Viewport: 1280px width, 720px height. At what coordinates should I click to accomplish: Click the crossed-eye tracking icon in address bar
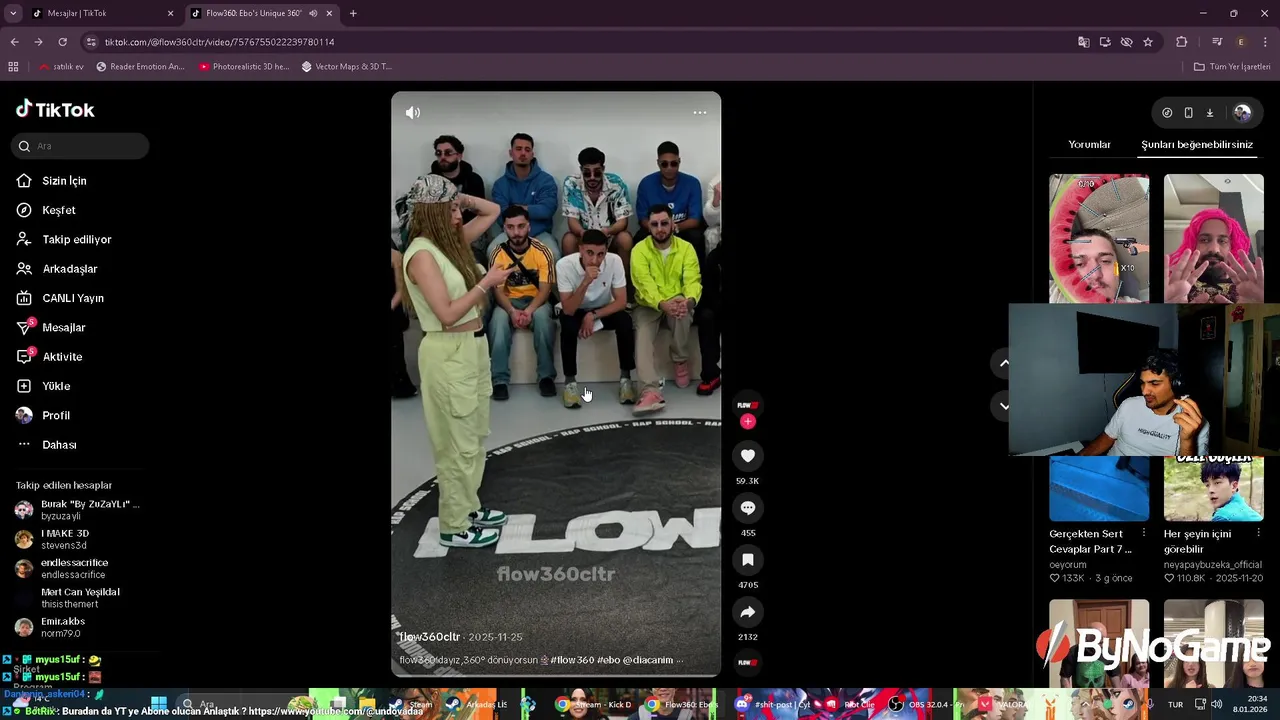coord(1126,42)
